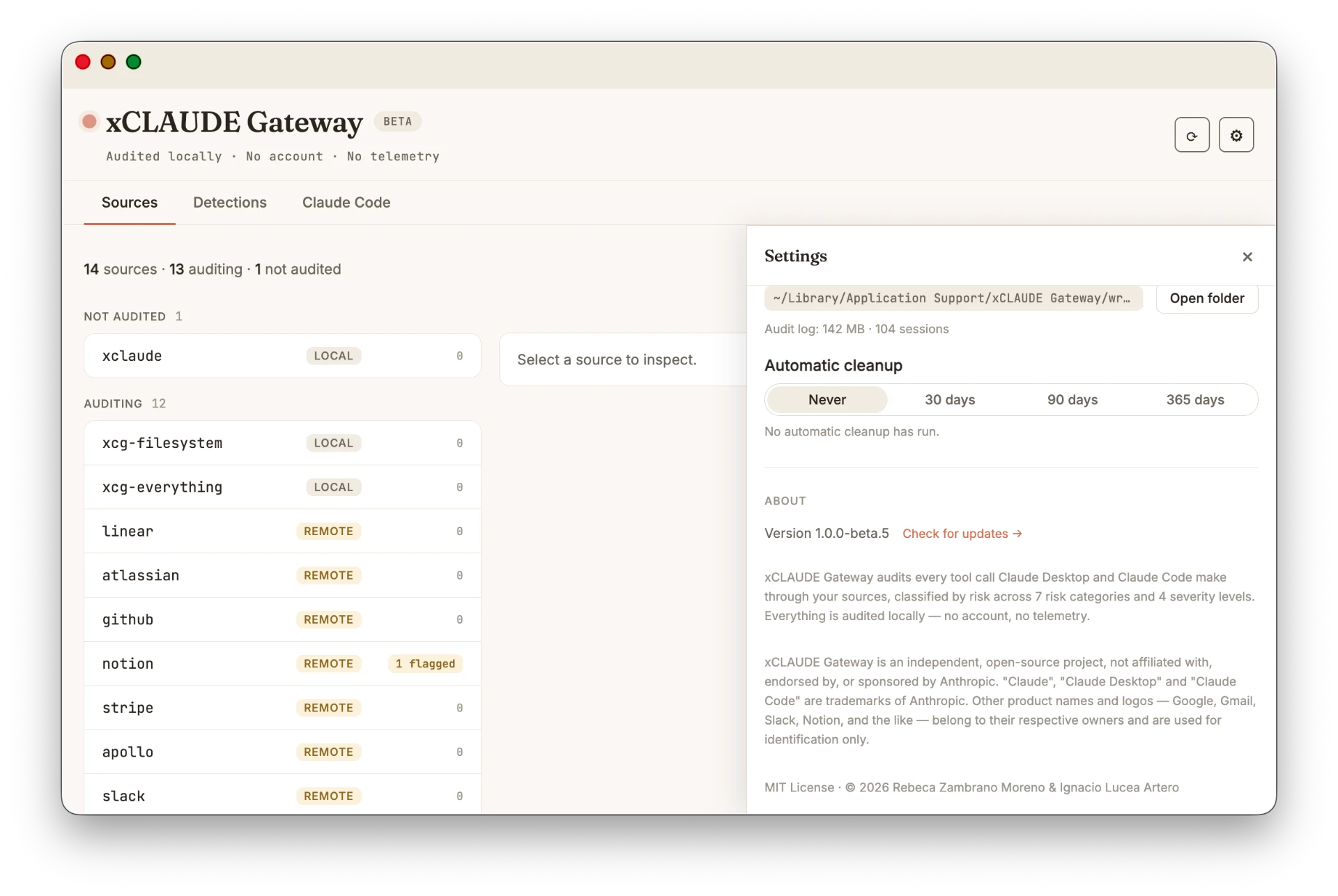This screenshot has width=1338, height=896.
Task: Set automatic cleanup to 90 days
Action: tap(1072, 400)
